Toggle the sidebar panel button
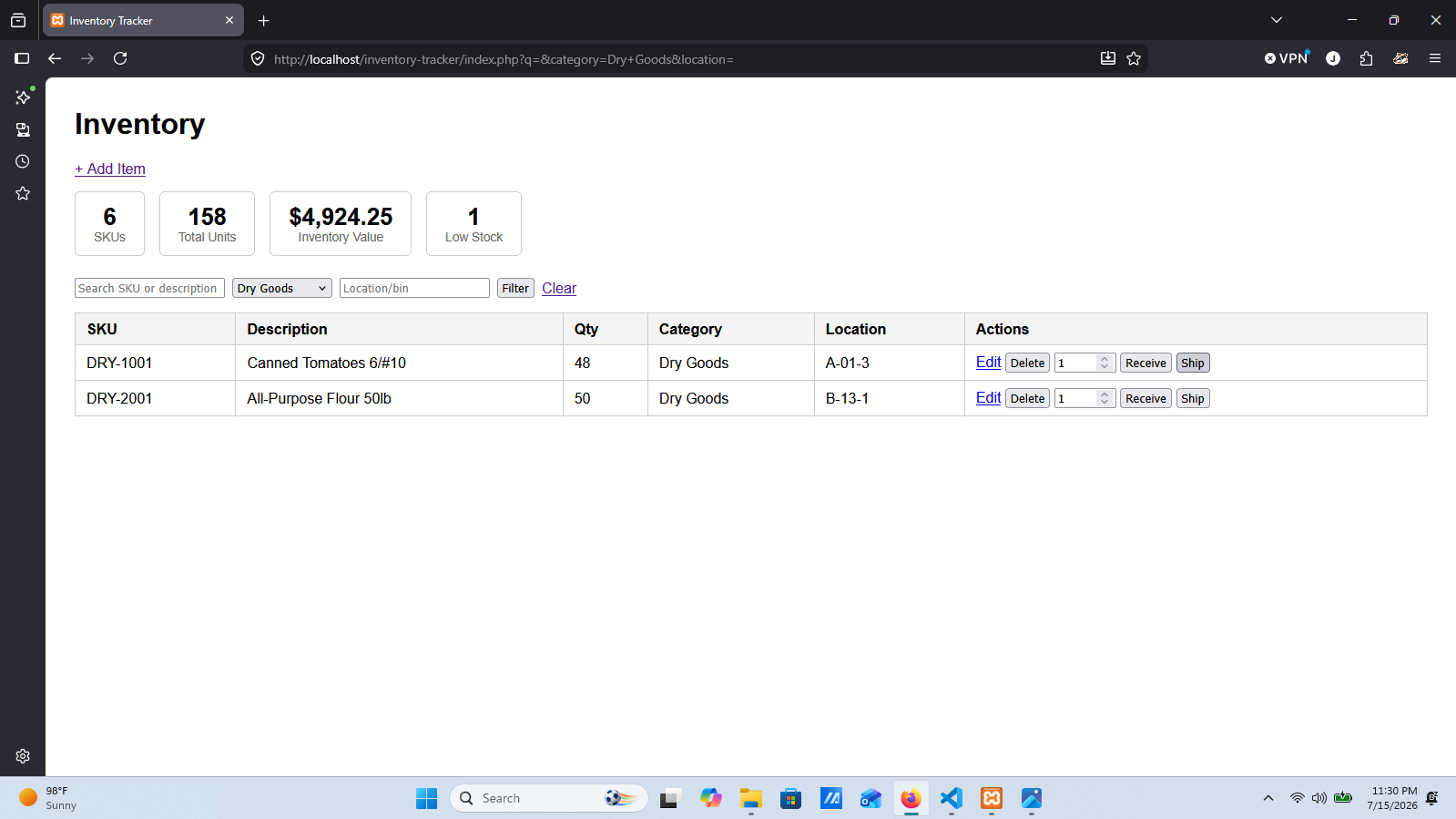1456x819 pixels. click(x=22, y=58)
